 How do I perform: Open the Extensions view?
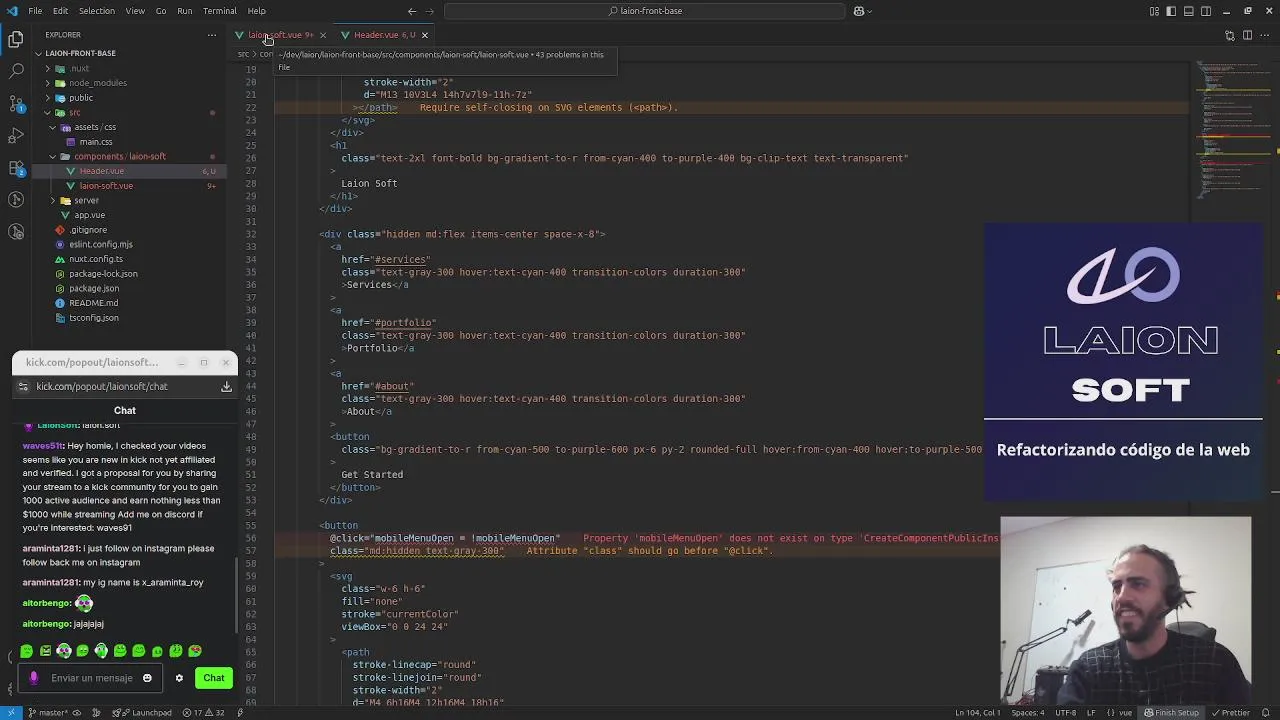16,168
